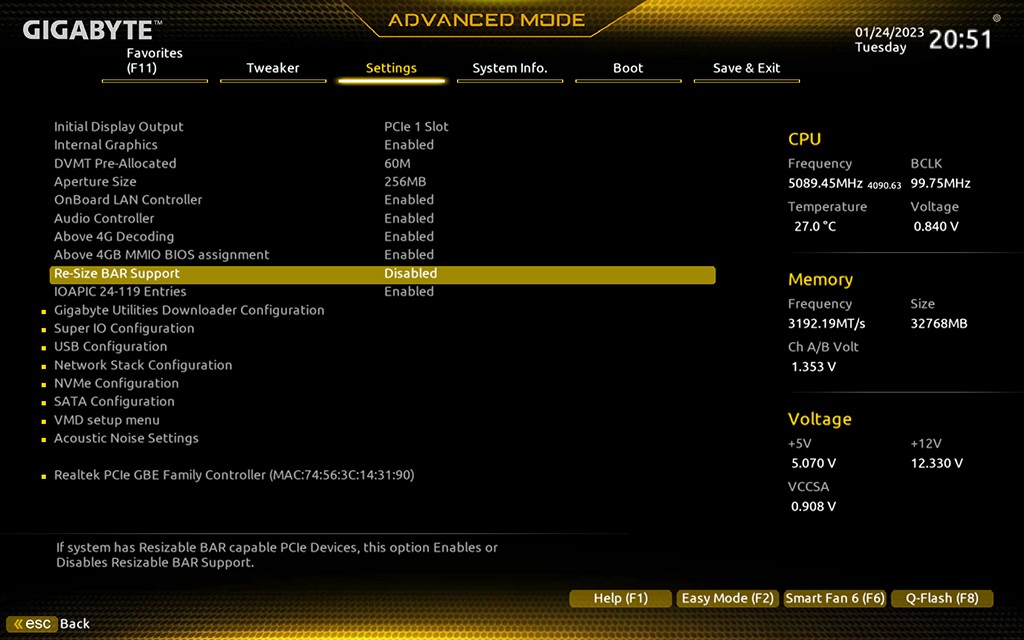The height and width of the screenshot is (640, 1024).
Task: Toggle Above 4G Decoding Enabled value
Action: click(x=409, y=236)
